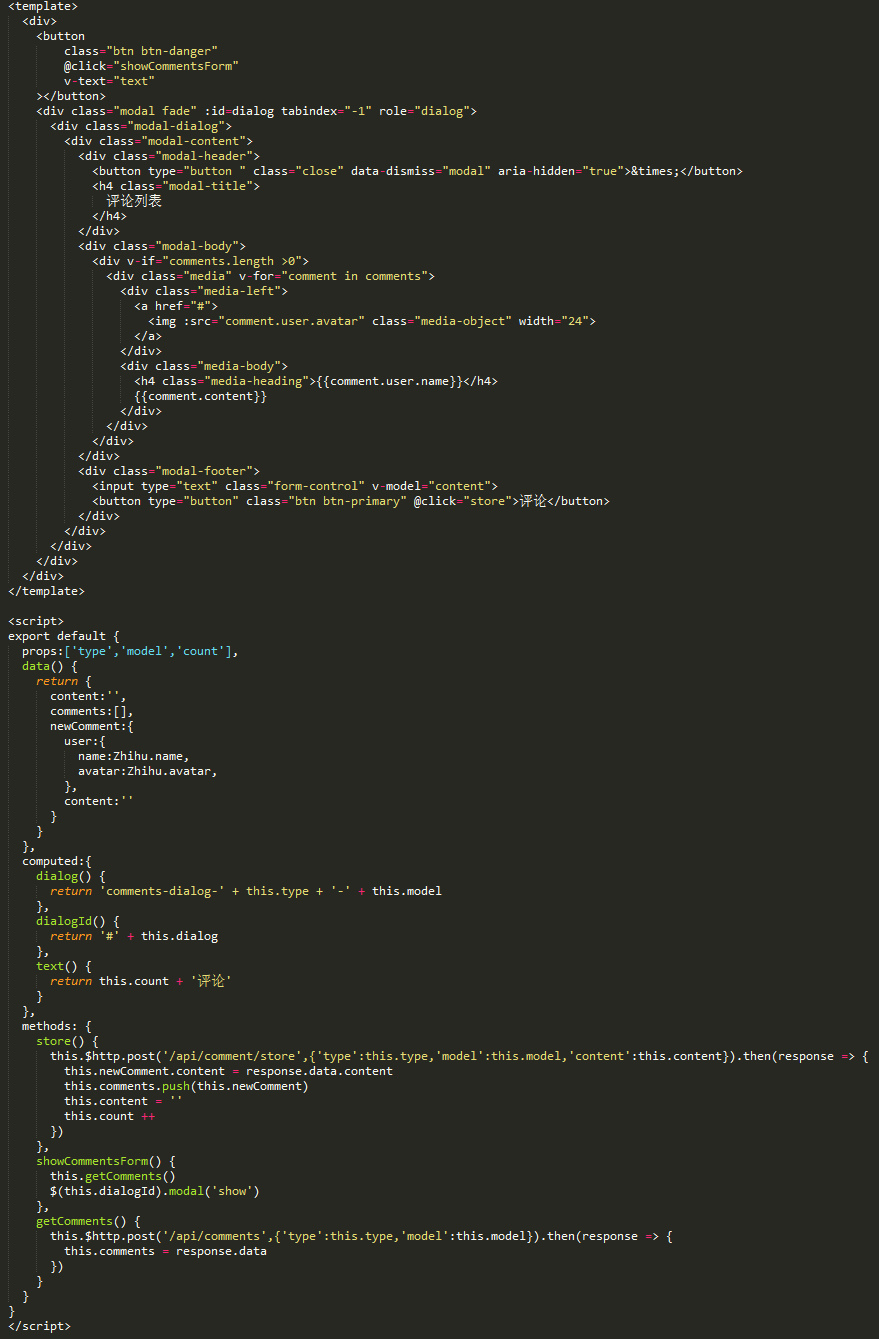Click the <div class="modal-header"> line
879x1339 pixels.
[169, 156]
